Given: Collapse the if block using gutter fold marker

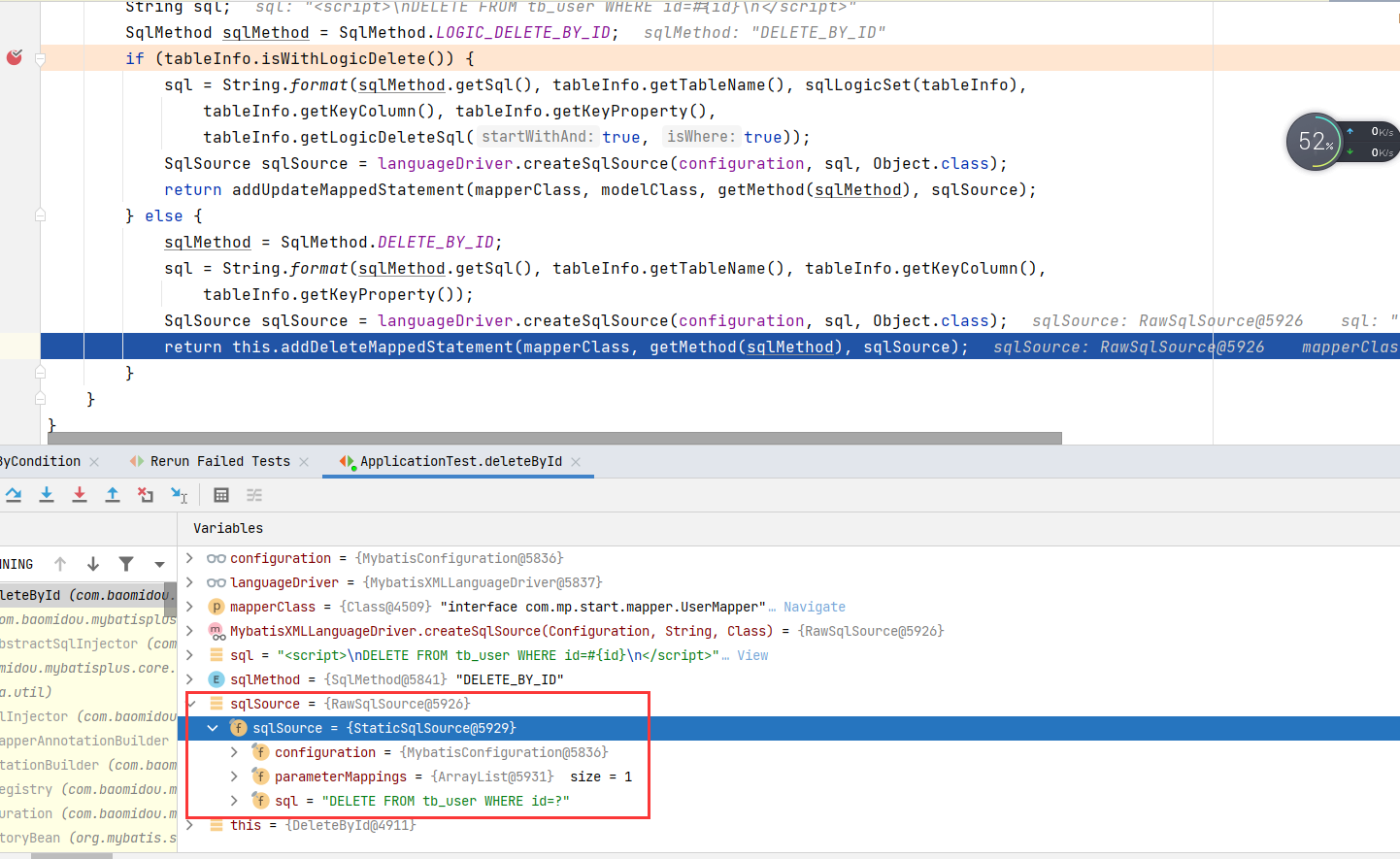Looking at the screenshot, I should (40, 59).
